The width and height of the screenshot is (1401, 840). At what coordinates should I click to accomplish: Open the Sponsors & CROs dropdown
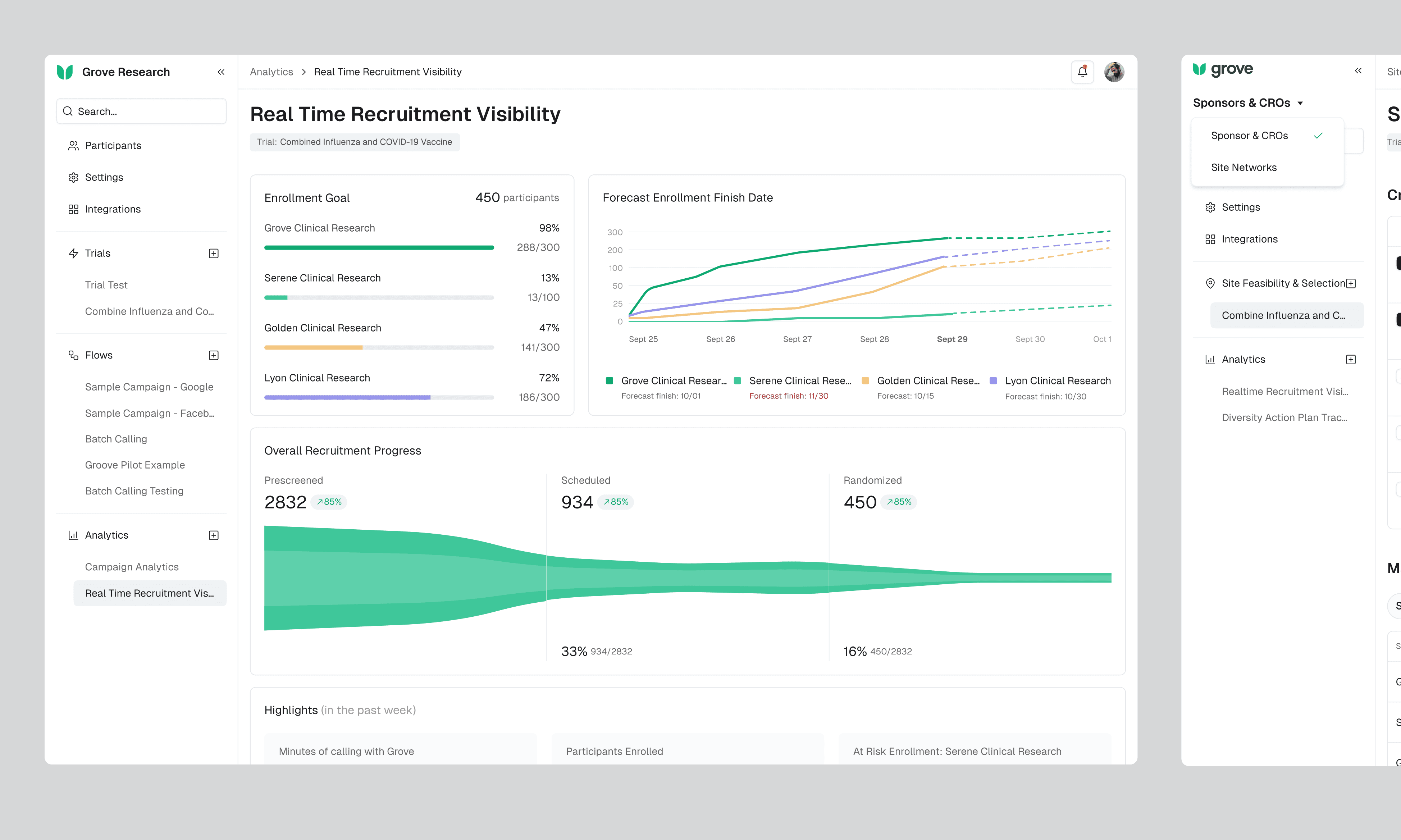(x=1248, y=103)
